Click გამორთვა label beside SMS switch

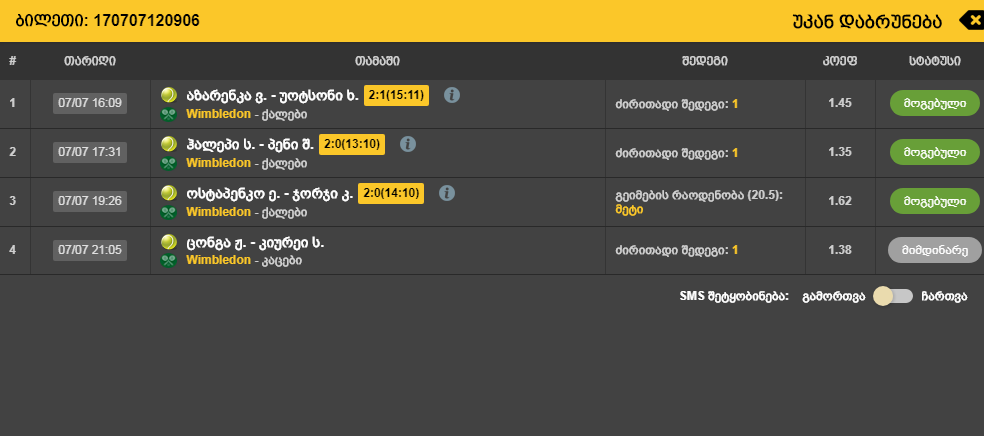(834, 297)
